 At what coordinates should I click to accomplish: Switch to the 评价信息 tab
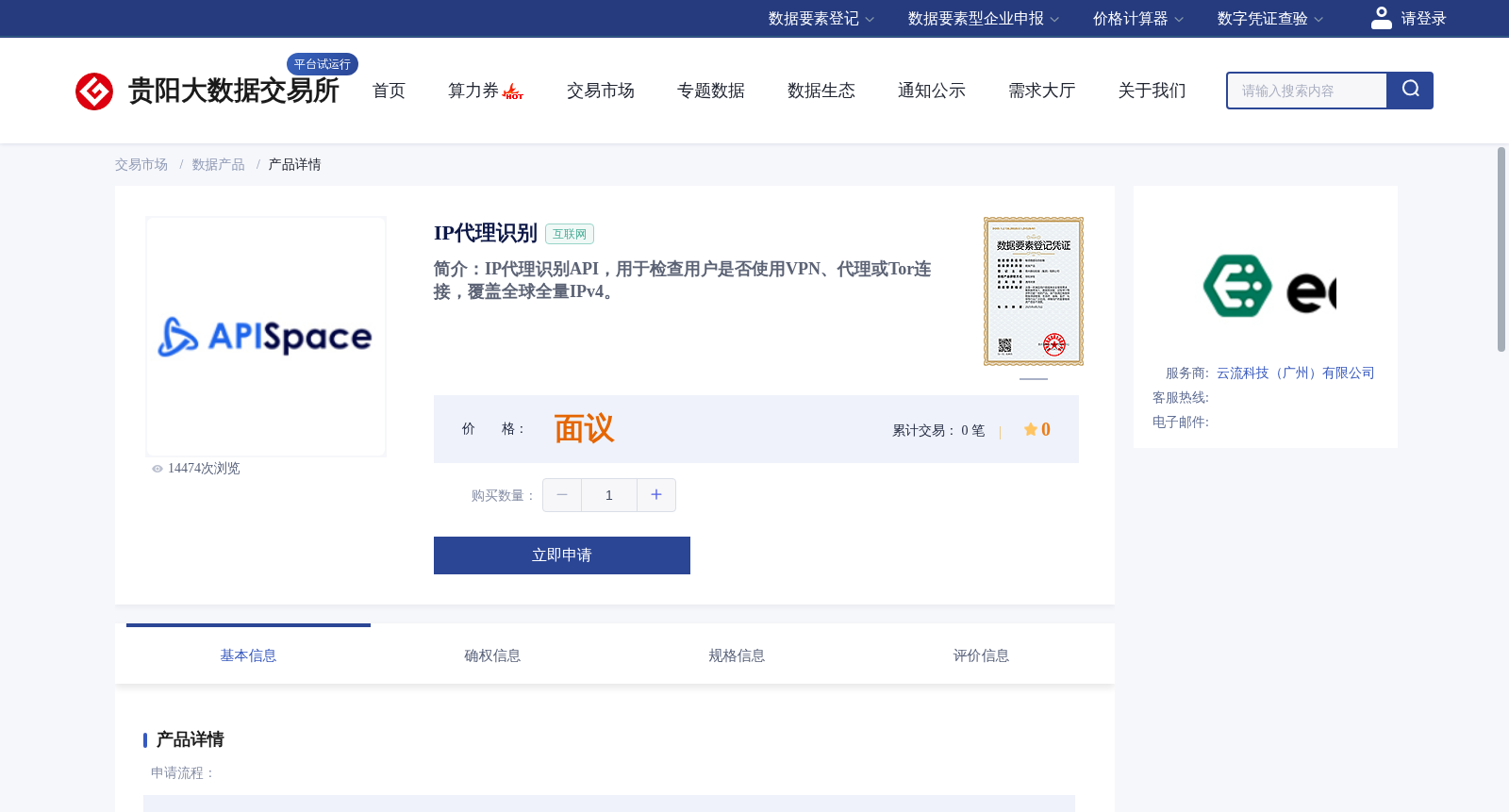coord(981,655)
